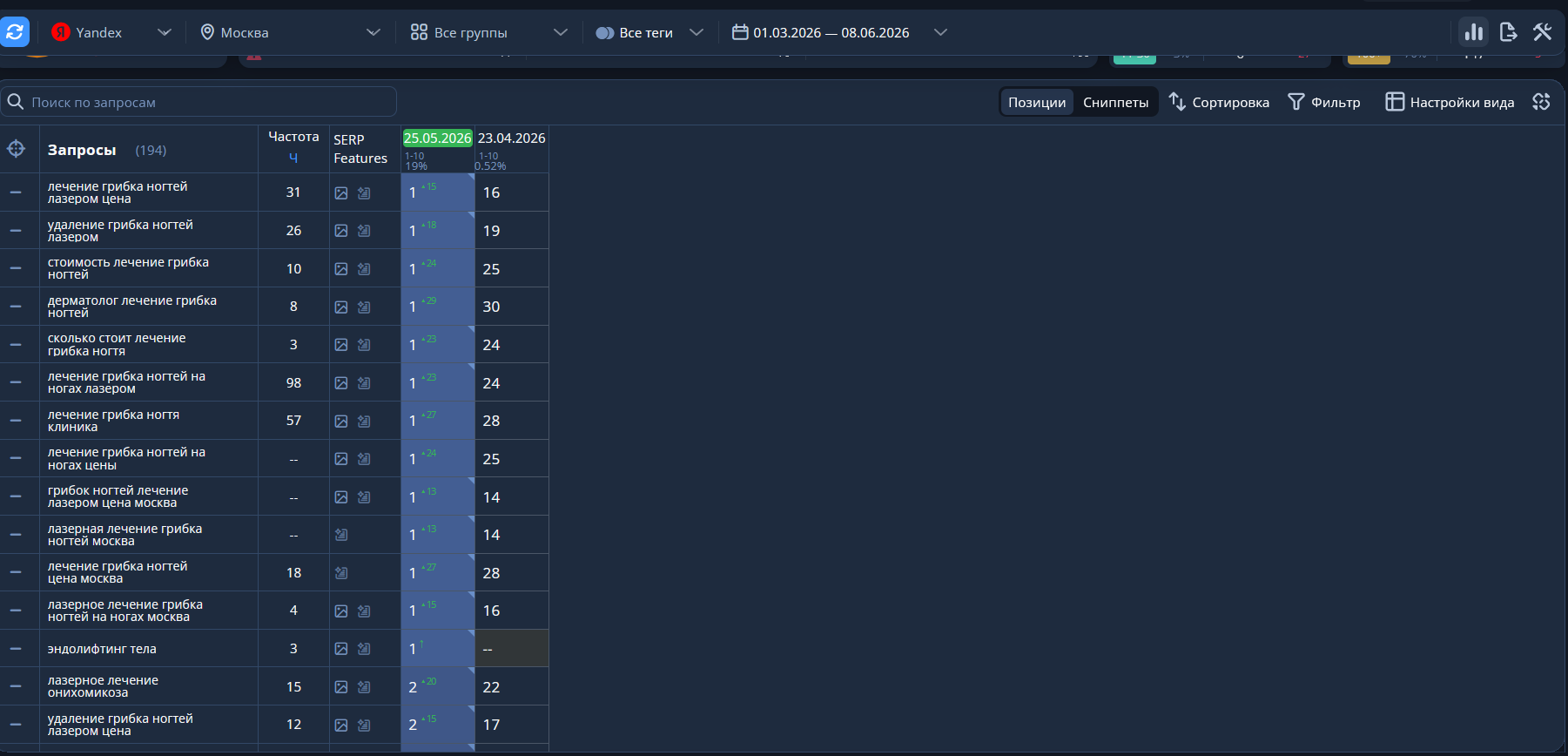Open Сортировка options
The image size is (1568, 756).
(1219, 102)
